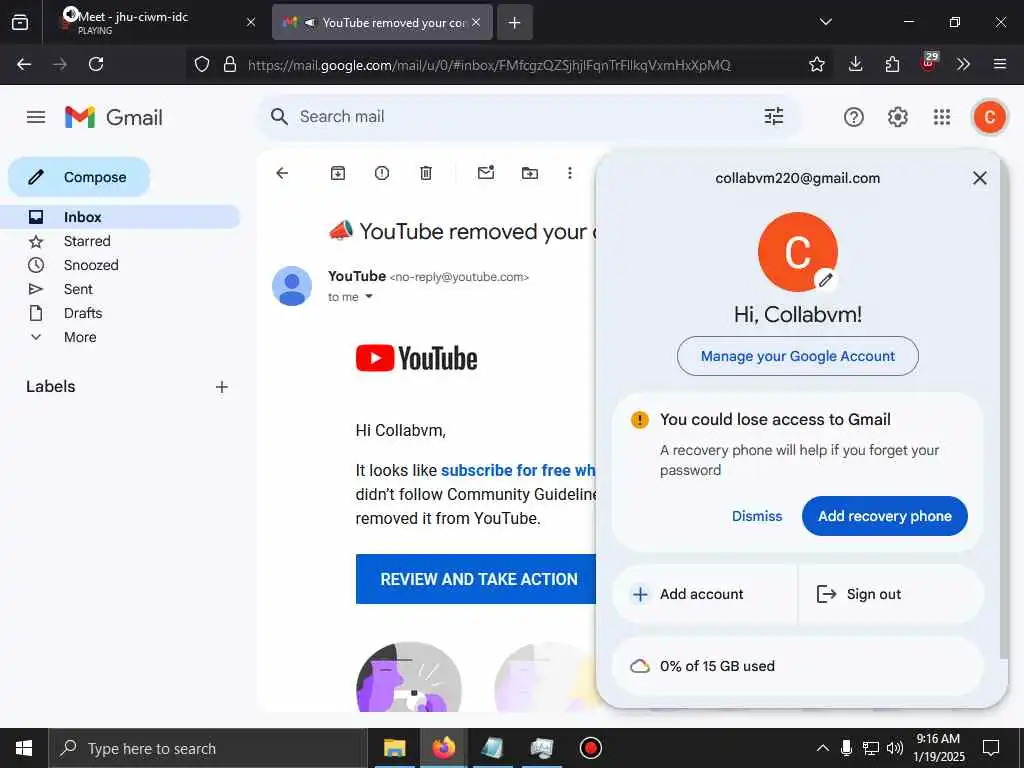The image size is (1024, 768).
Task: Click Windows taskbar search box
Action: tap(207, 748)
